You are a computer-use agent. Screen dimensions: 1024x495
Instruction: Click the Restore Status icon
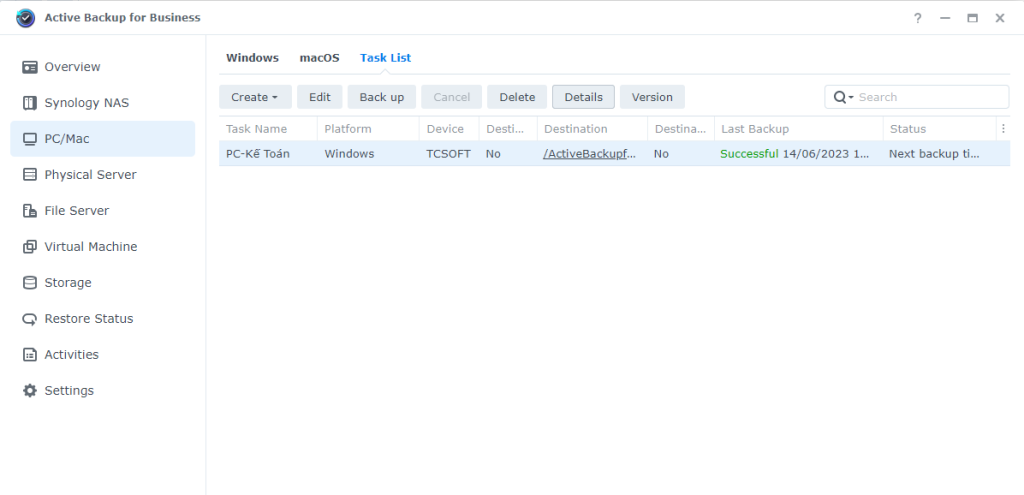[x=29, y=319]
